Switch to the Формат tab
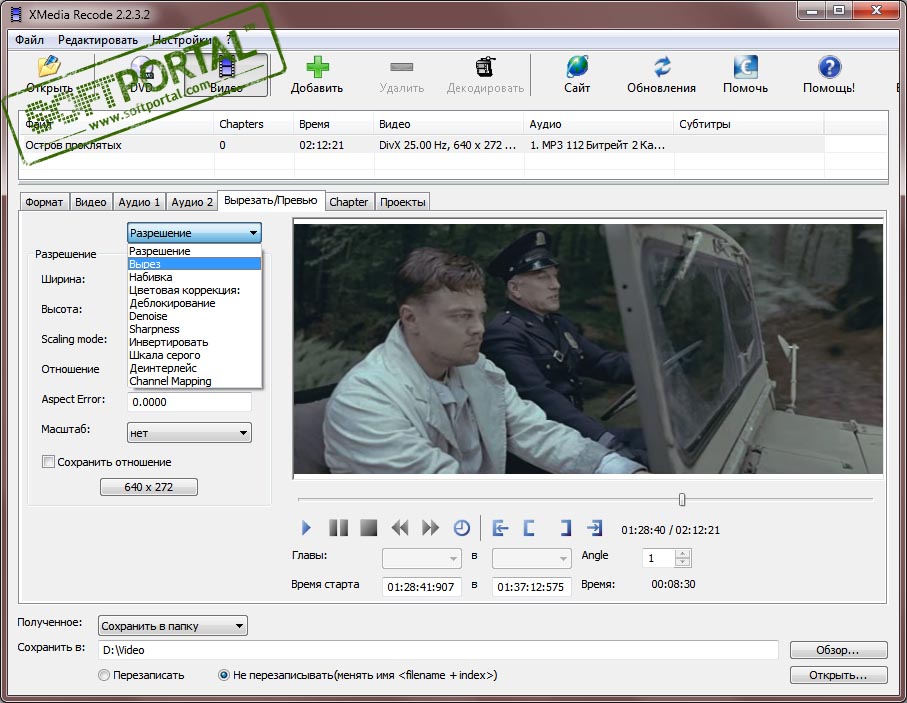The height and width of the screenshot is (703, 907). click(44, 202)
